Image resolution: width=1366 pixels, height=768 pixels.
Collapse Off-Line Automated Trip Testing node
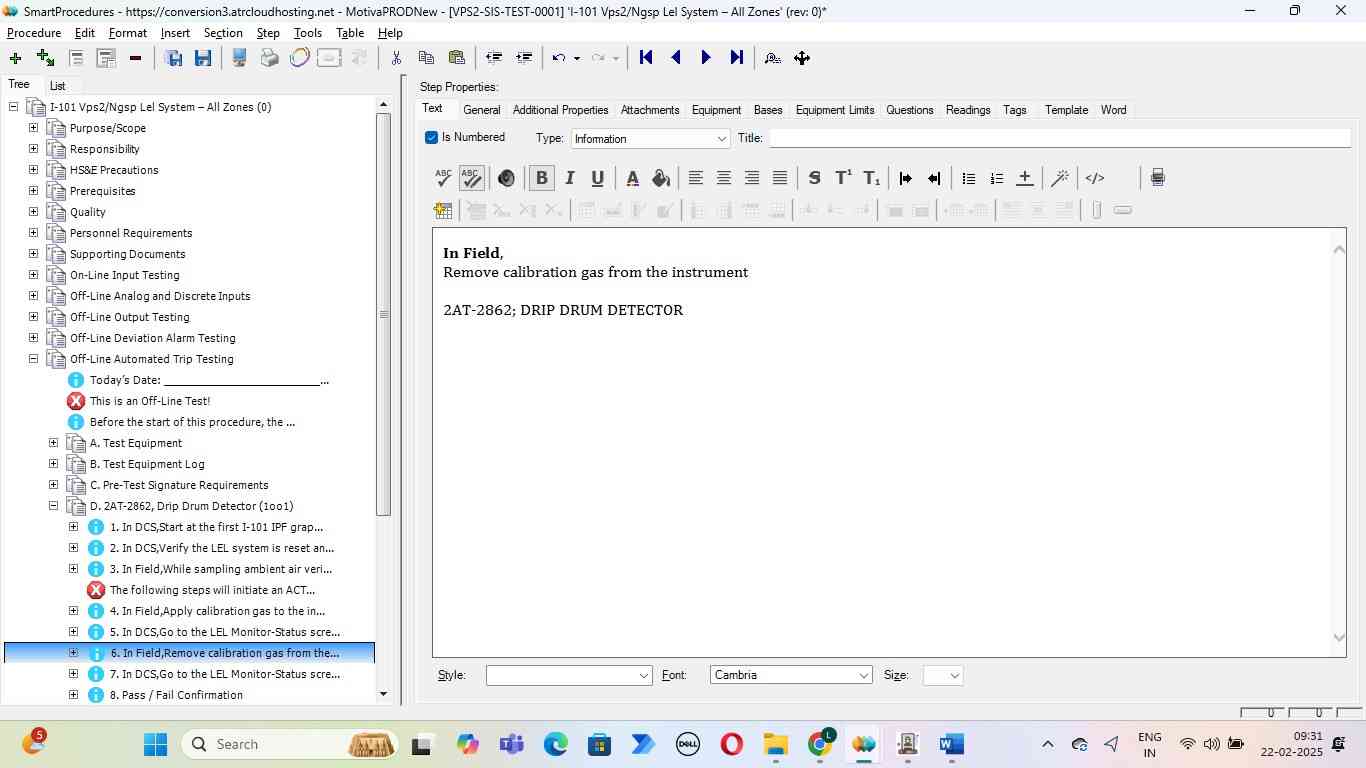click(x=34, y=359)
